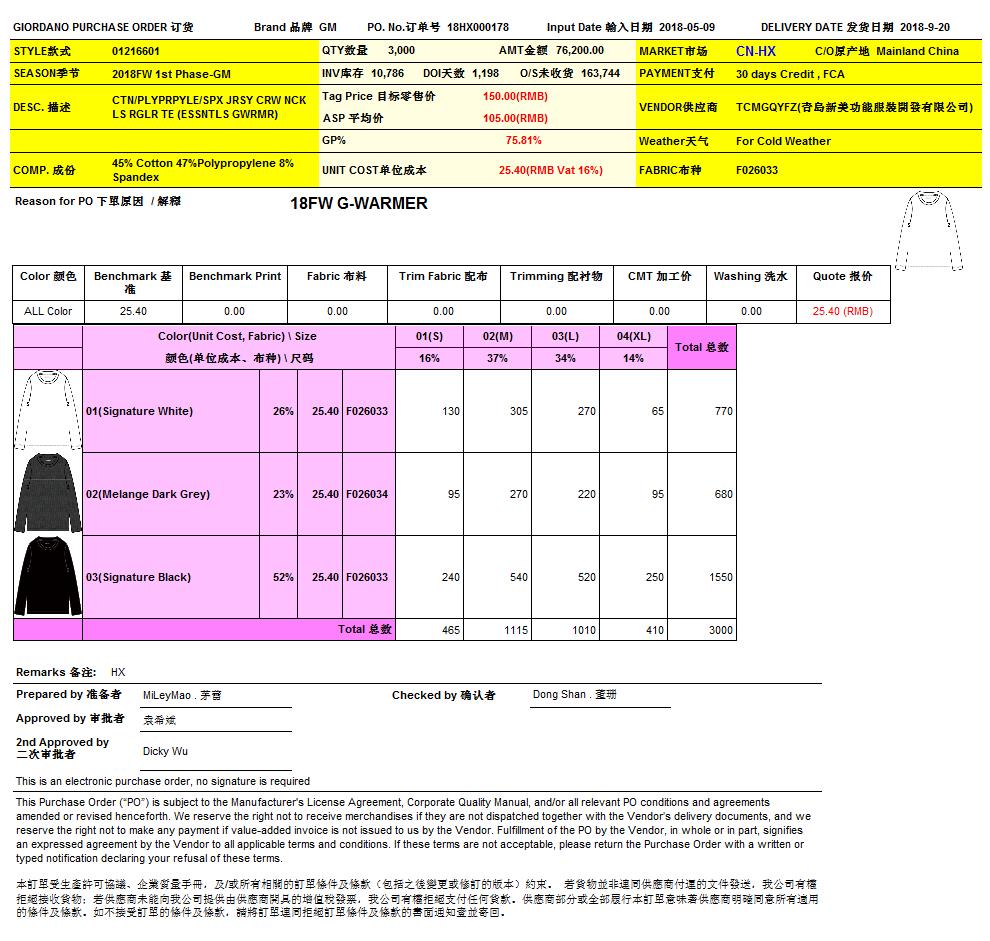Click the blue CN-HX market value
This screenshot has height=941, width=990.
coord(755,51)
